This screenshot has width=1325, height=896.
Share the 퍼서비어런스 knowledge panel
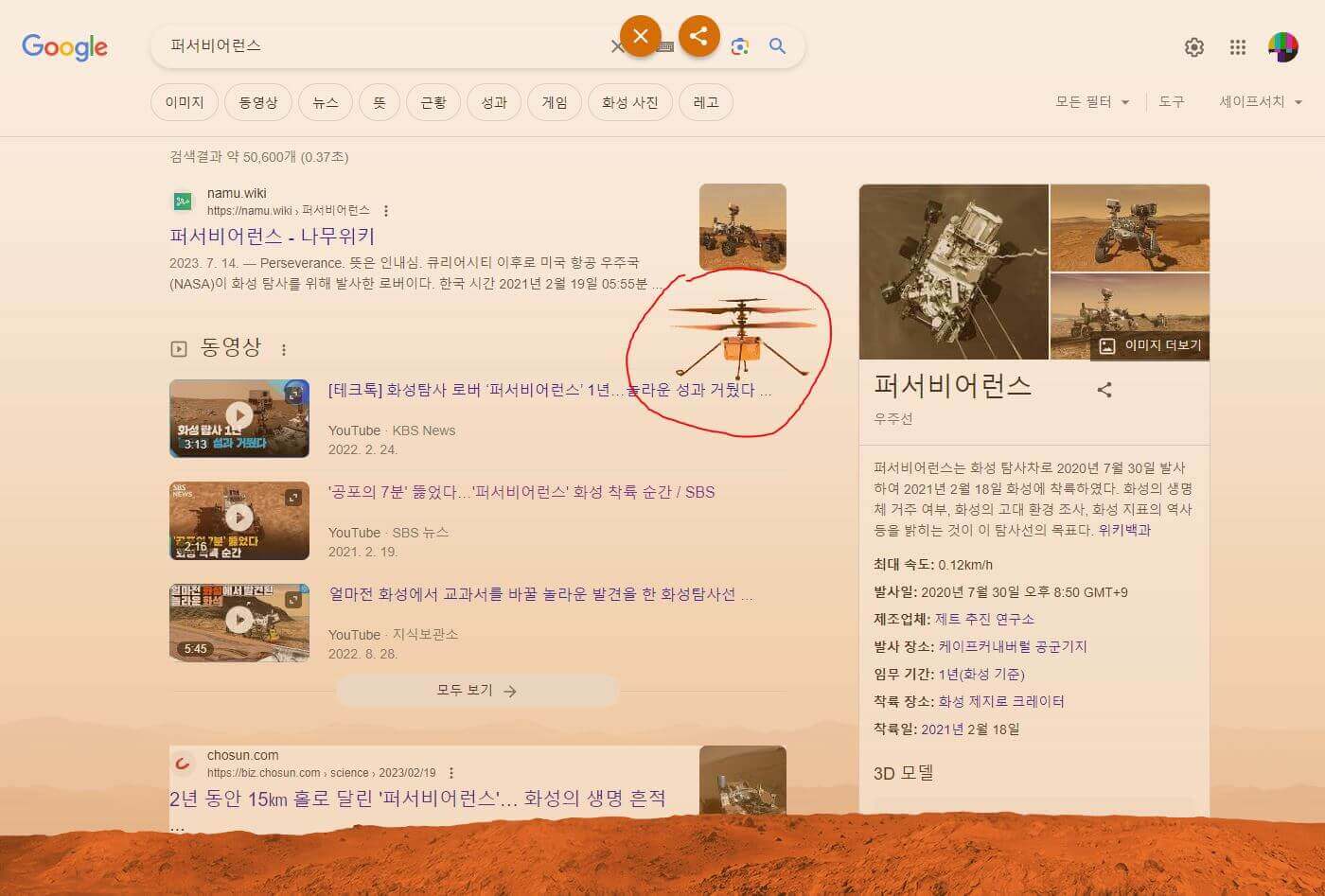[x=1104, y=390]
